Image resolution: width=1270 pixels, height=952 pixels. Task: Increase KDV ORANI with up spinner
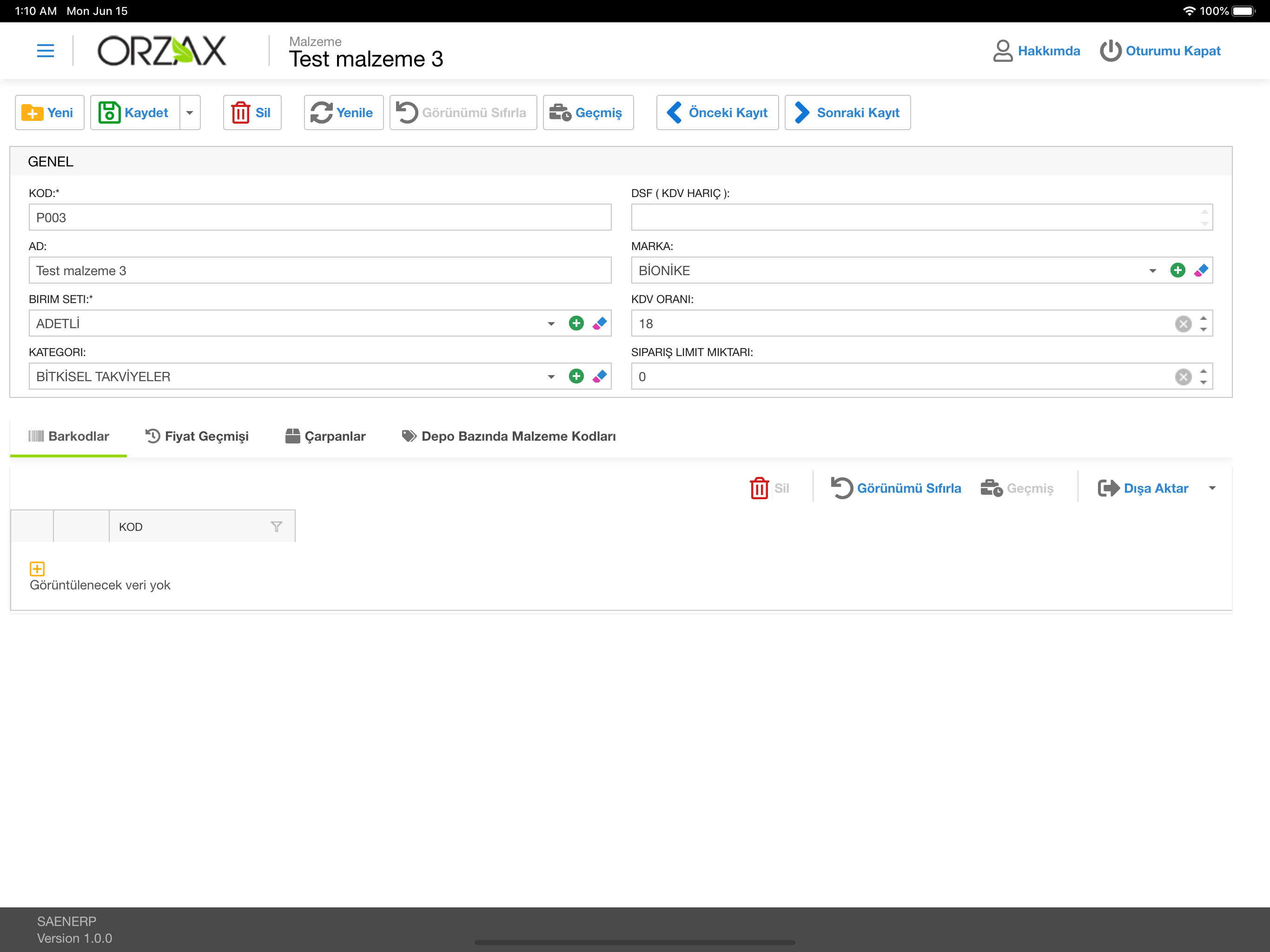(1204, 318)
